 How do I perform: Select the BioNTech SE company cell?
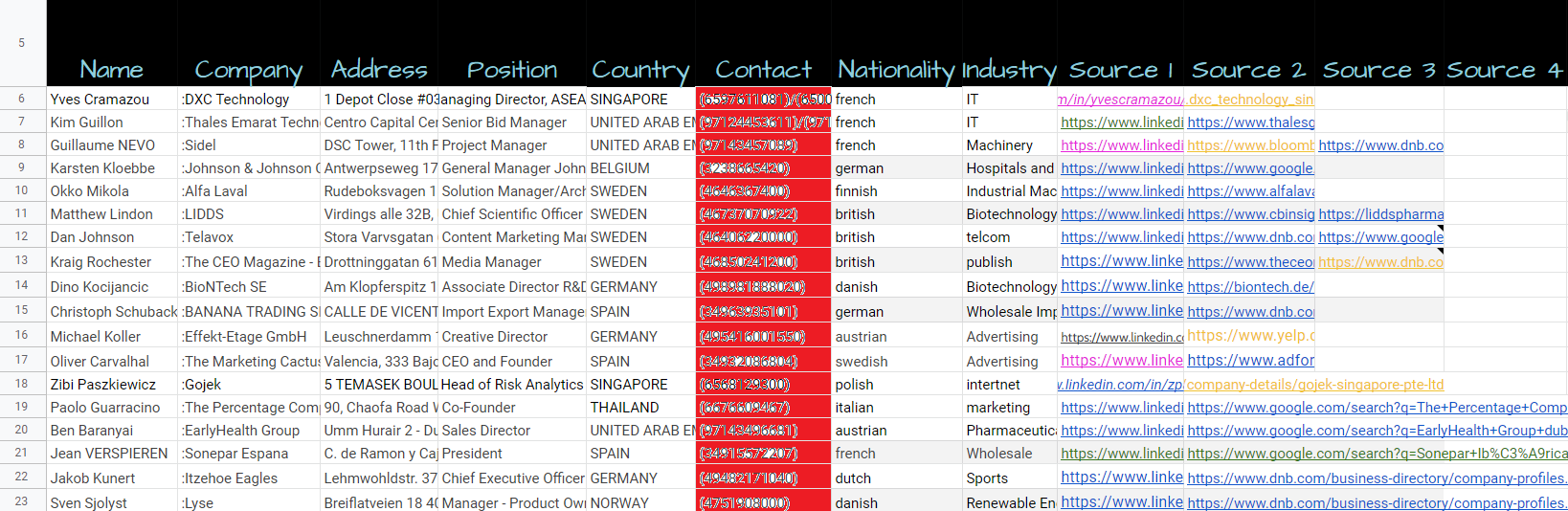(x=249, y=286)
